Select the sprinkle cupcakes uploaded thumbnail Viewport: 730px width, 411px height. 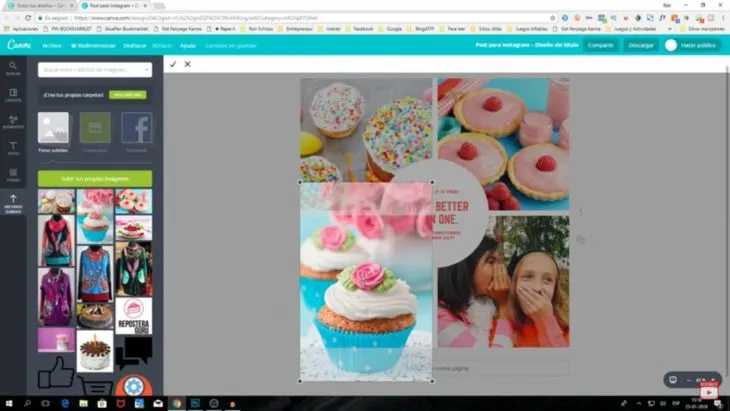coord(56,201)
